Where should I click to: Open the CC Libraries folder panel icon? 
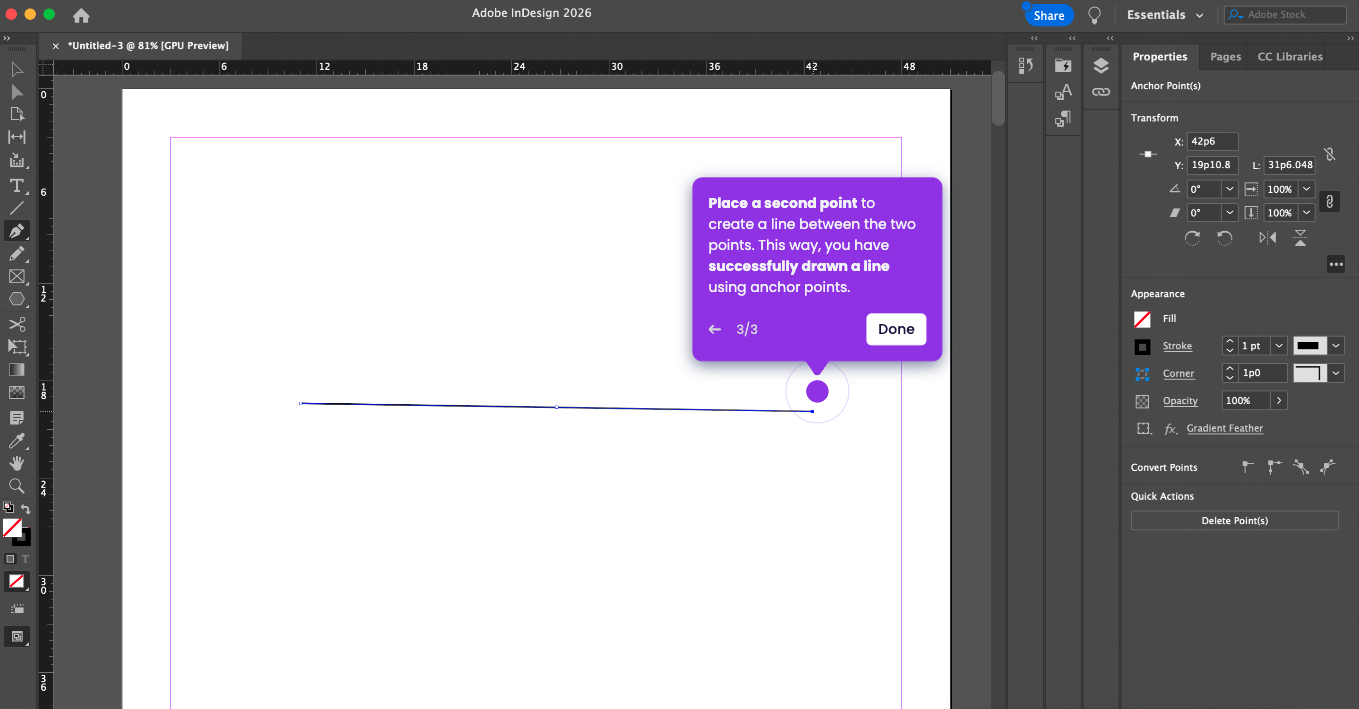click(x=1063, y=66)
